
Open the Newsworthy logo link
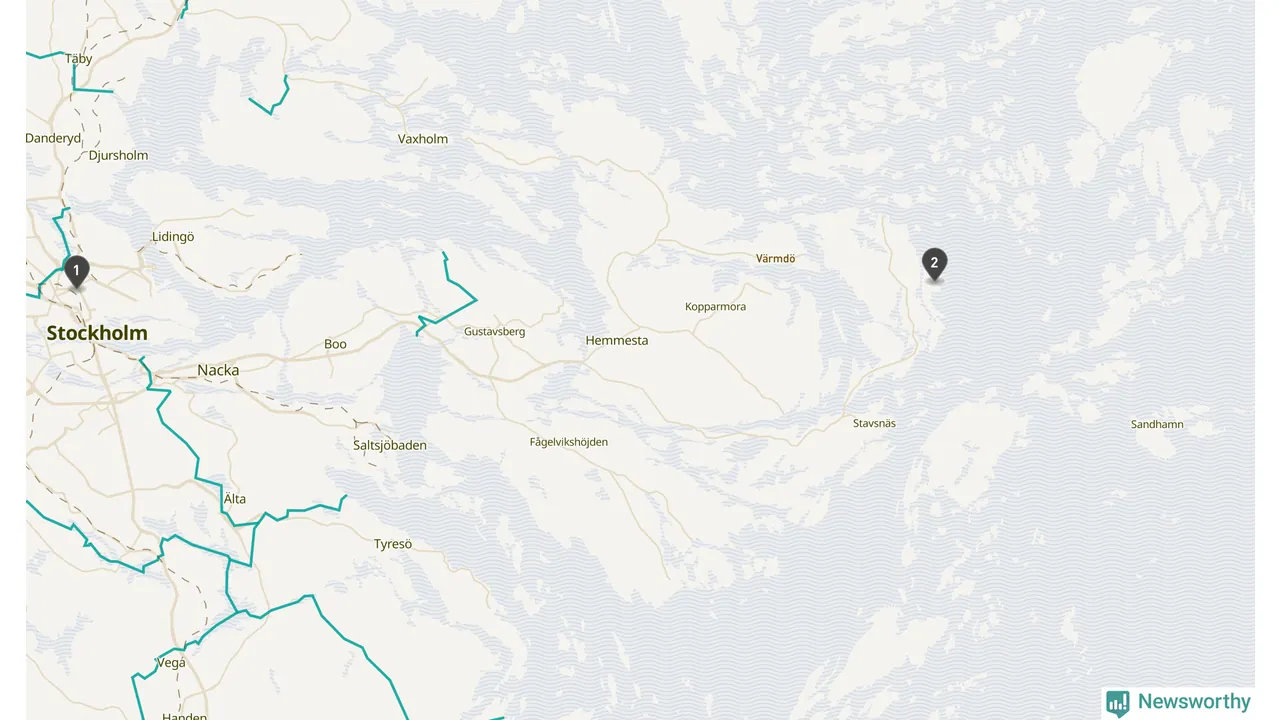[x=1179, y=702]
